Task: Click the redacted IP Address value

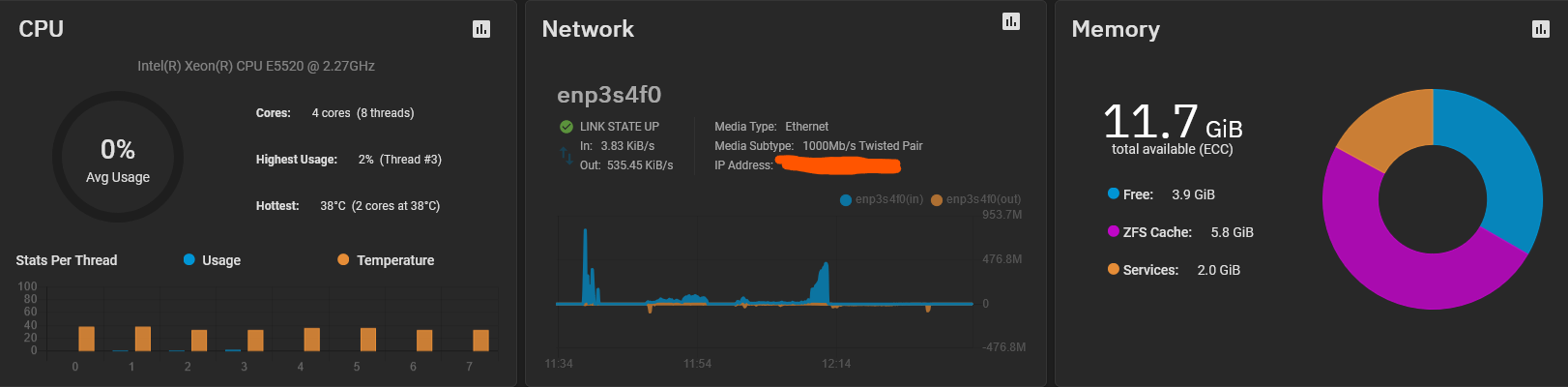Action: tap(839, 165)
